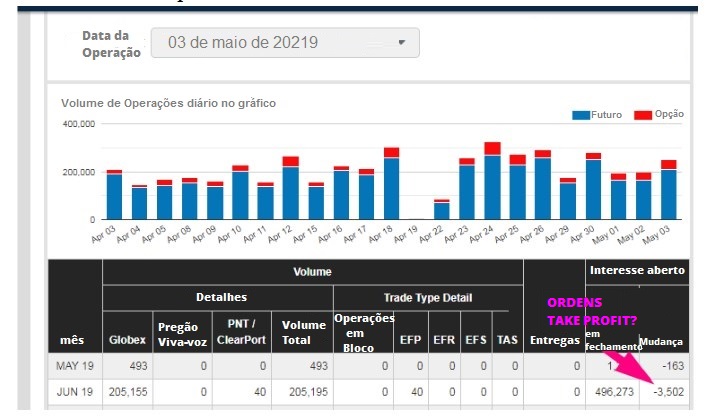Click the Globex column header
This screenshot has height=419, width=727.
[127, 340]
